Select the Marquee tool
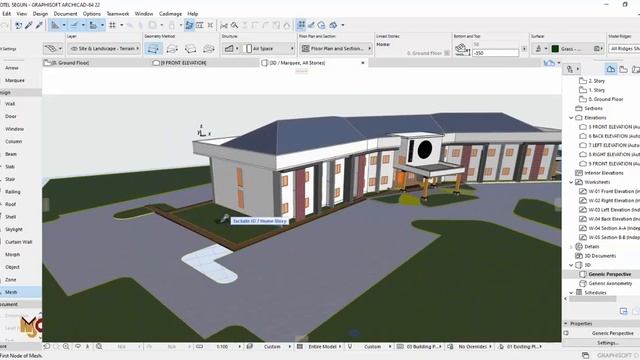The image size is (640, 360). 15,80
